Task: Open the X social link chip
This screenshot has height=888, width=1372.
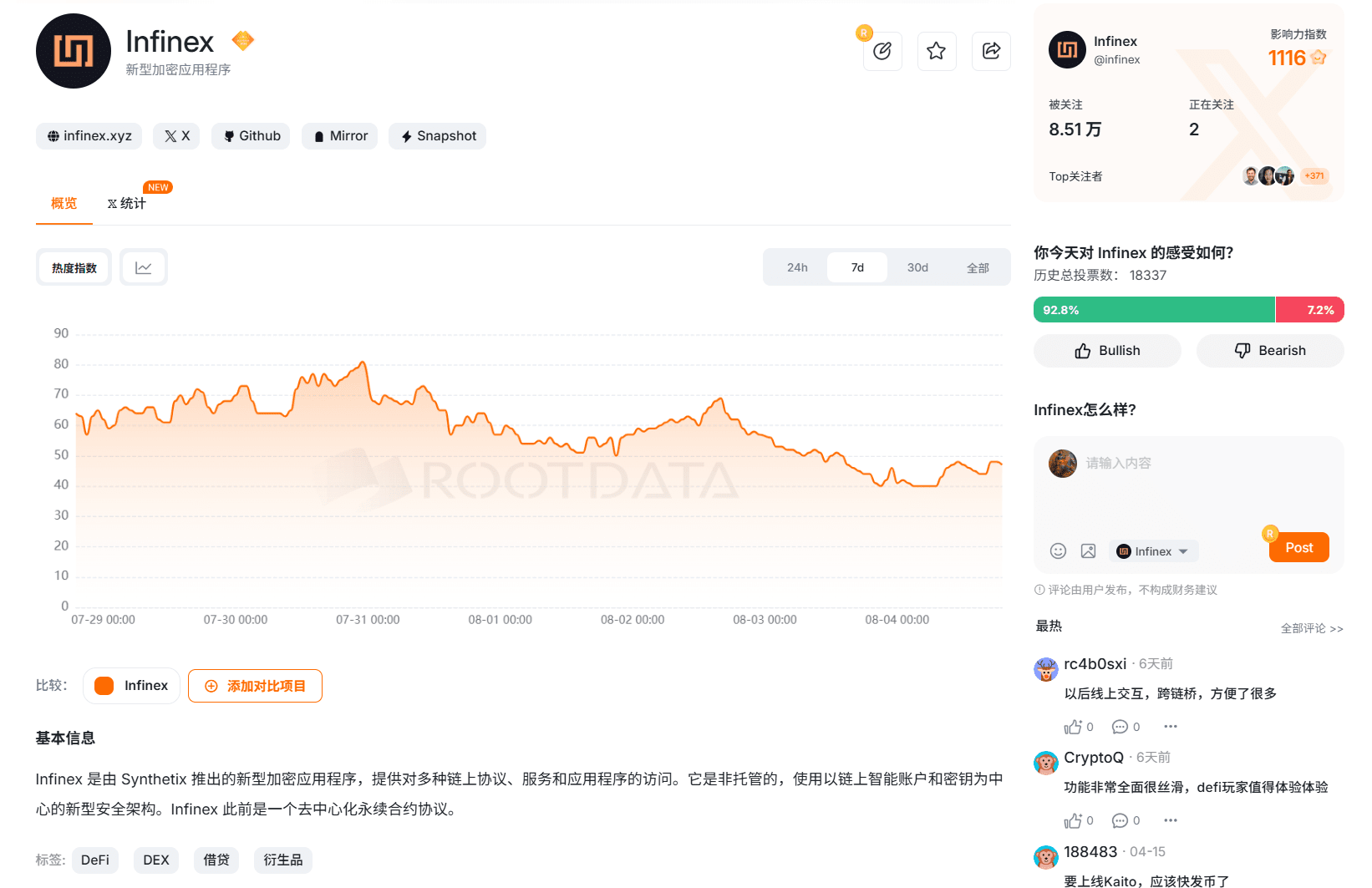Action: (x=176, y=136)
